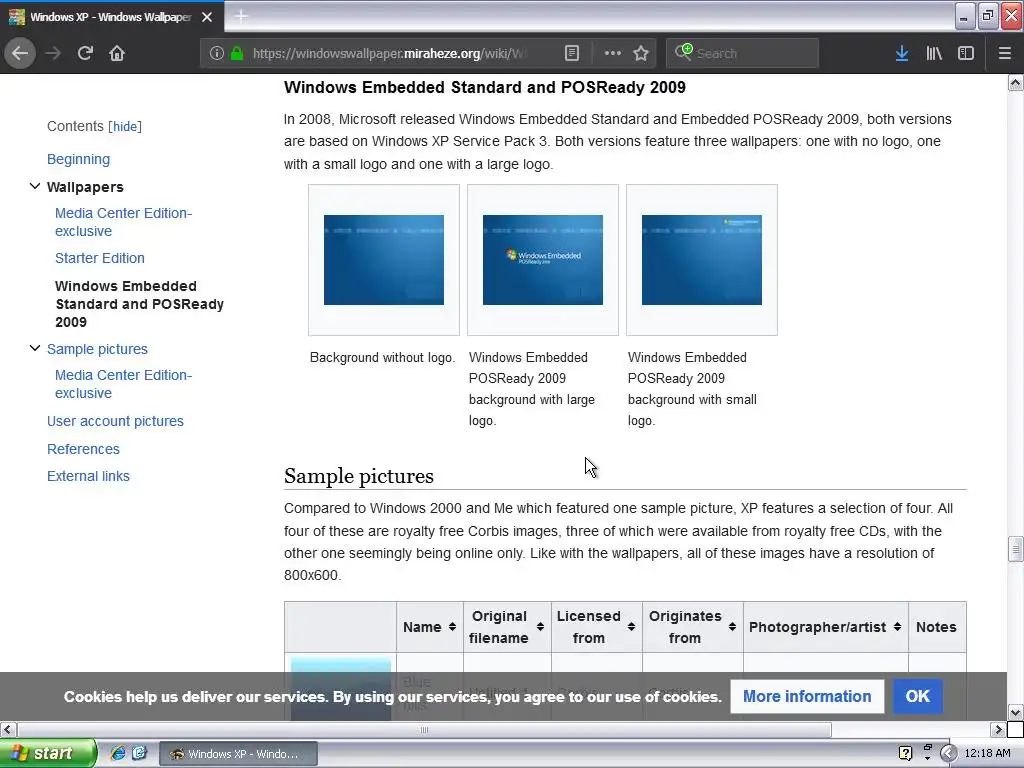The width and height of the screenshot is (1024, 768).
Task: Open a new tab with plus button
Action: (241, 16)
